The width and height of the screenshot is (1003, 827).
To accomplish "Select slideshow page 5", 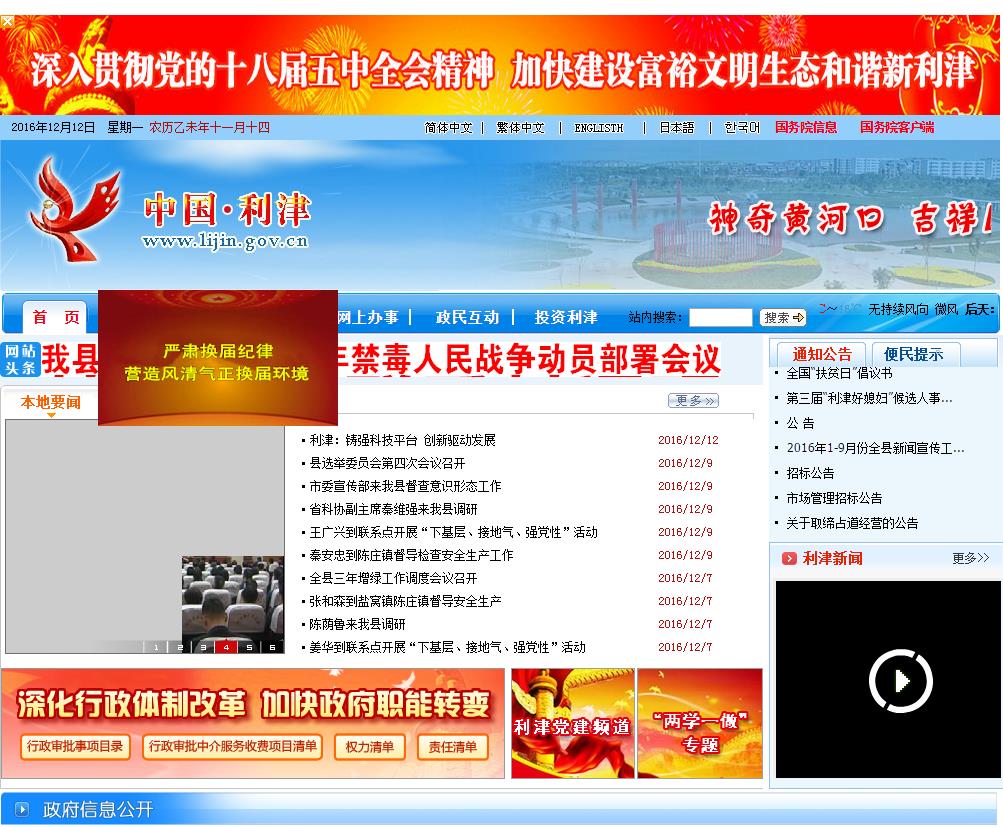I will pos(249,647).
